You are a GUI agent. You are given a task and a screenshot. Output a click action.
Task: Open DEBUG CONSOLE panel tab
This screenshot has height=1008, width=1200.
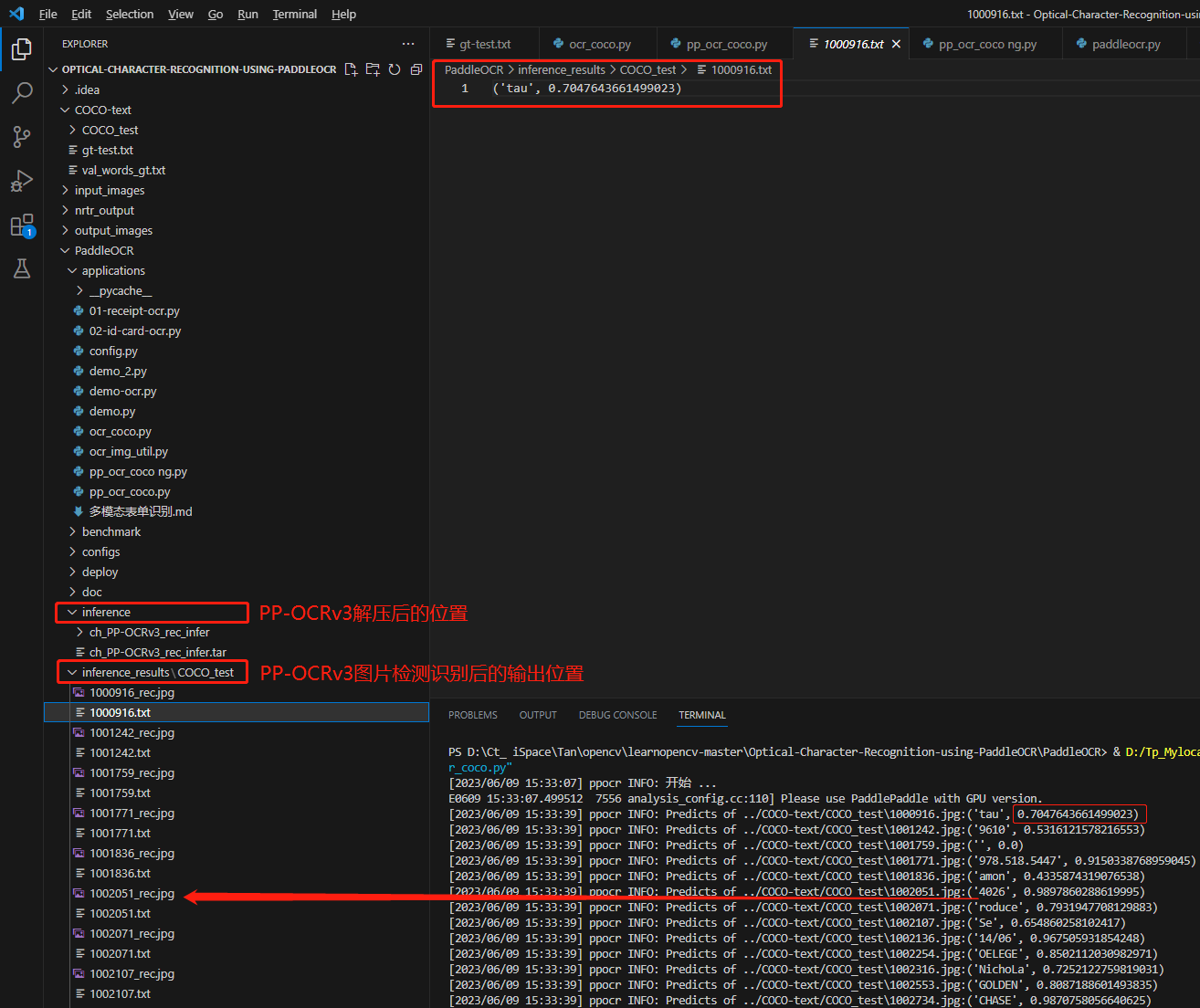point(617,715)
